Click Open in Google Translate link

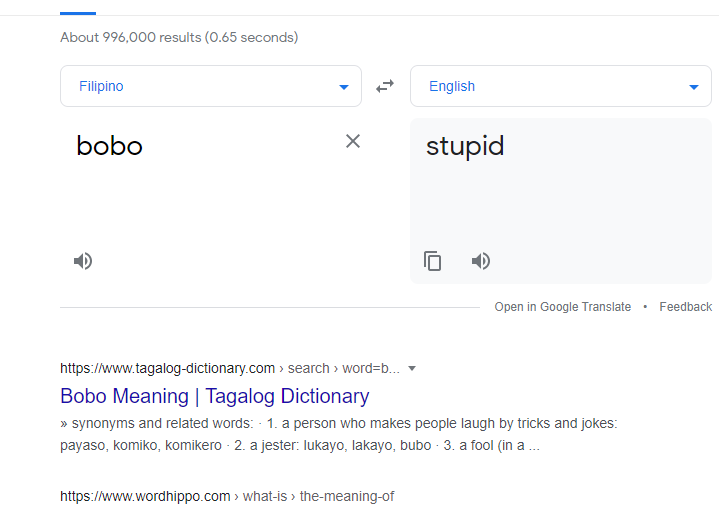coord(563,307)
